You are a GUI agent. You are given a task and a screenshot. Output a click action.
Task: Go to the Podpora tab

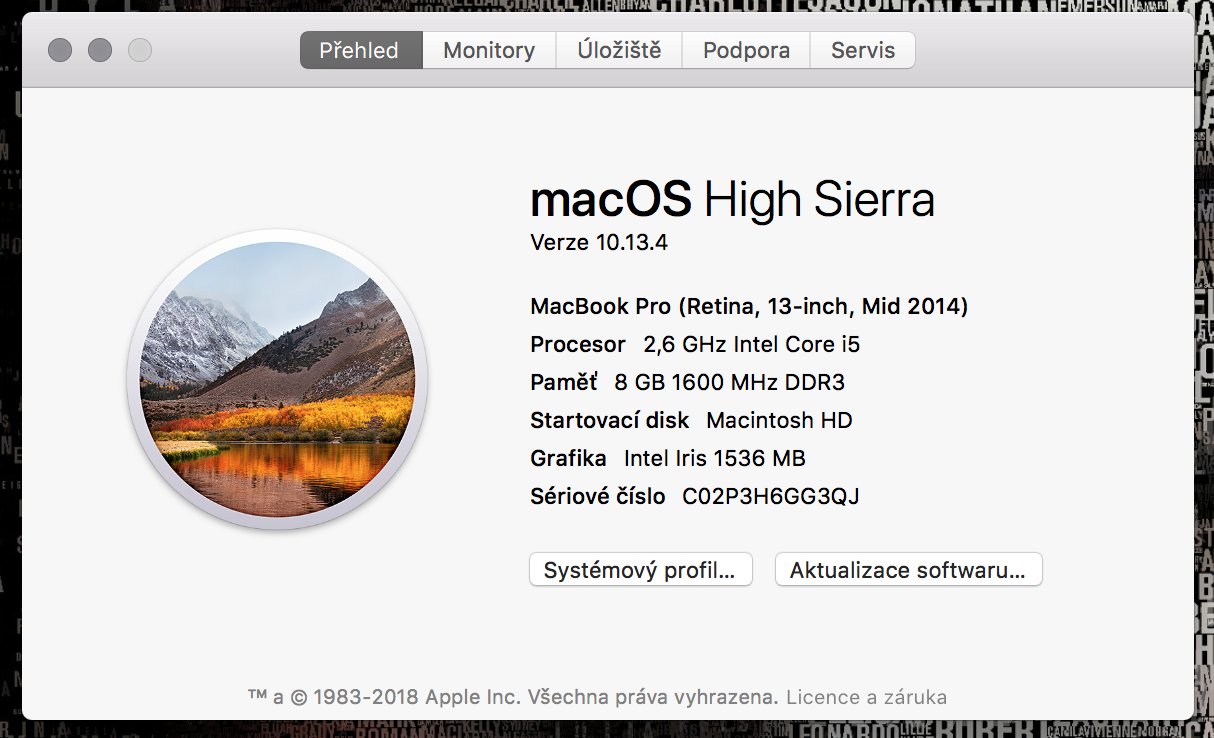coord(746,50)
